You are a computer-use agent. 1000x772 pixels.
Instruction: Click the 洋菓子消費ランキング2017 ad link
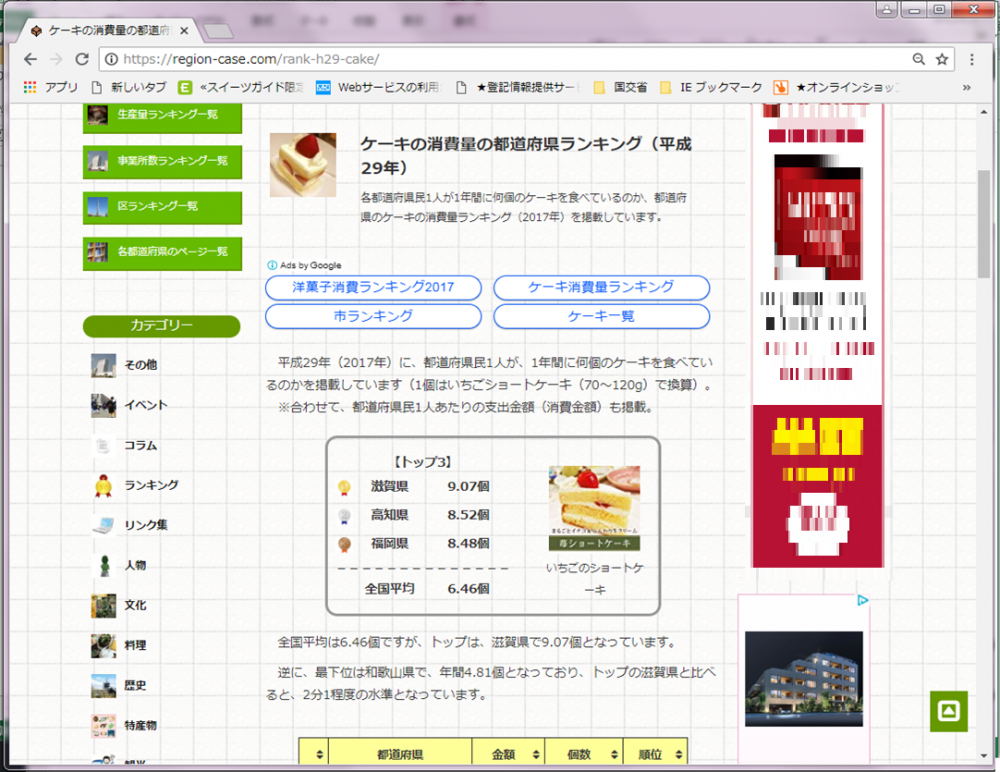[x=373, y=287]
